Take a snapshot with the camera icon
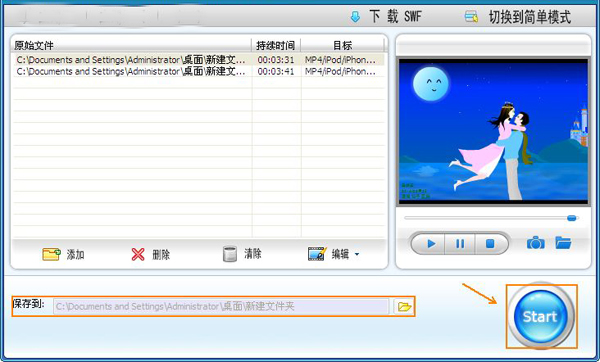The width and height of the screenshot is (600, 362). [x=536, y=243]
